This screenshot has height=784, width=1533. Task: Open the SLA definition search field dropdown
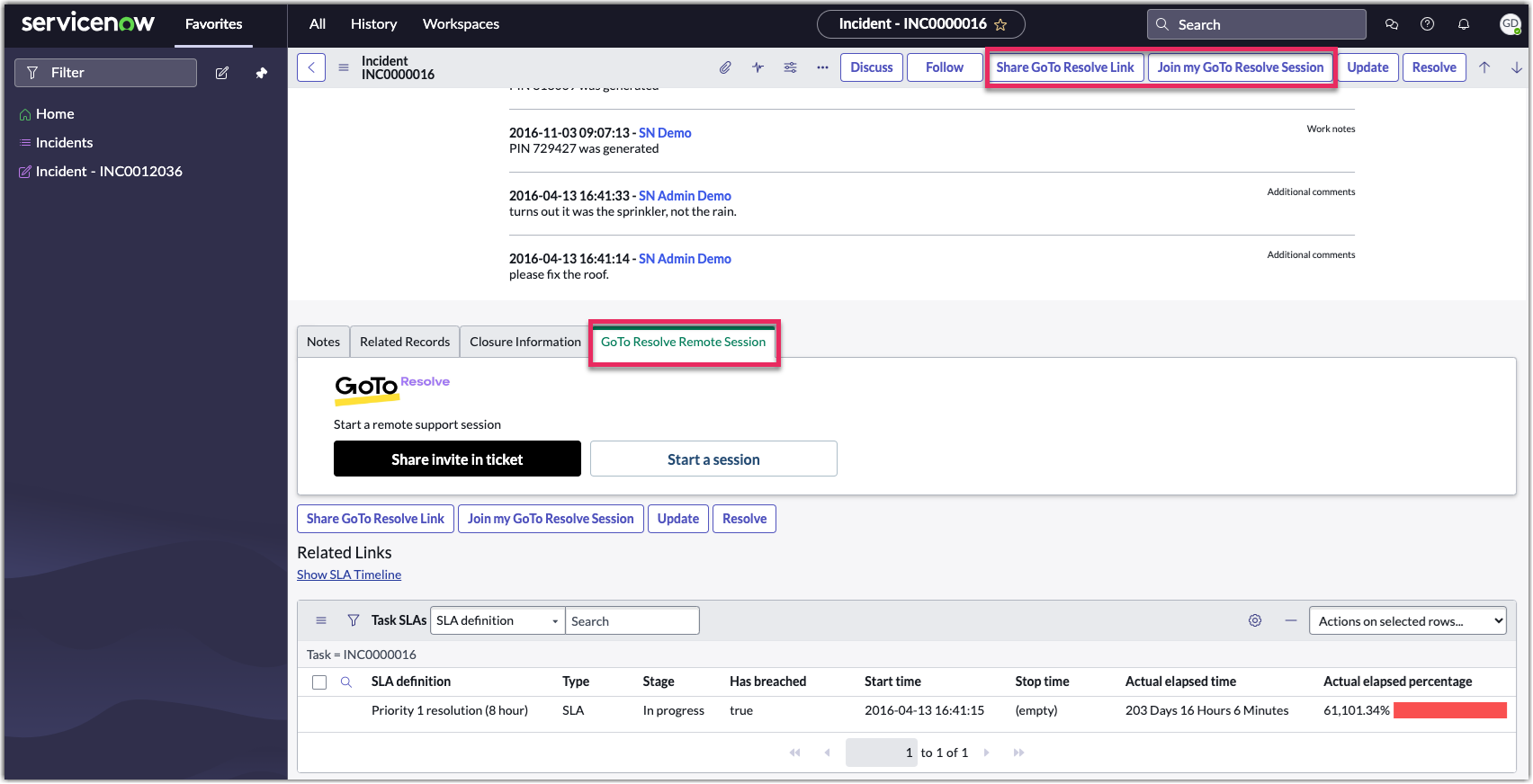pos(498,620)
